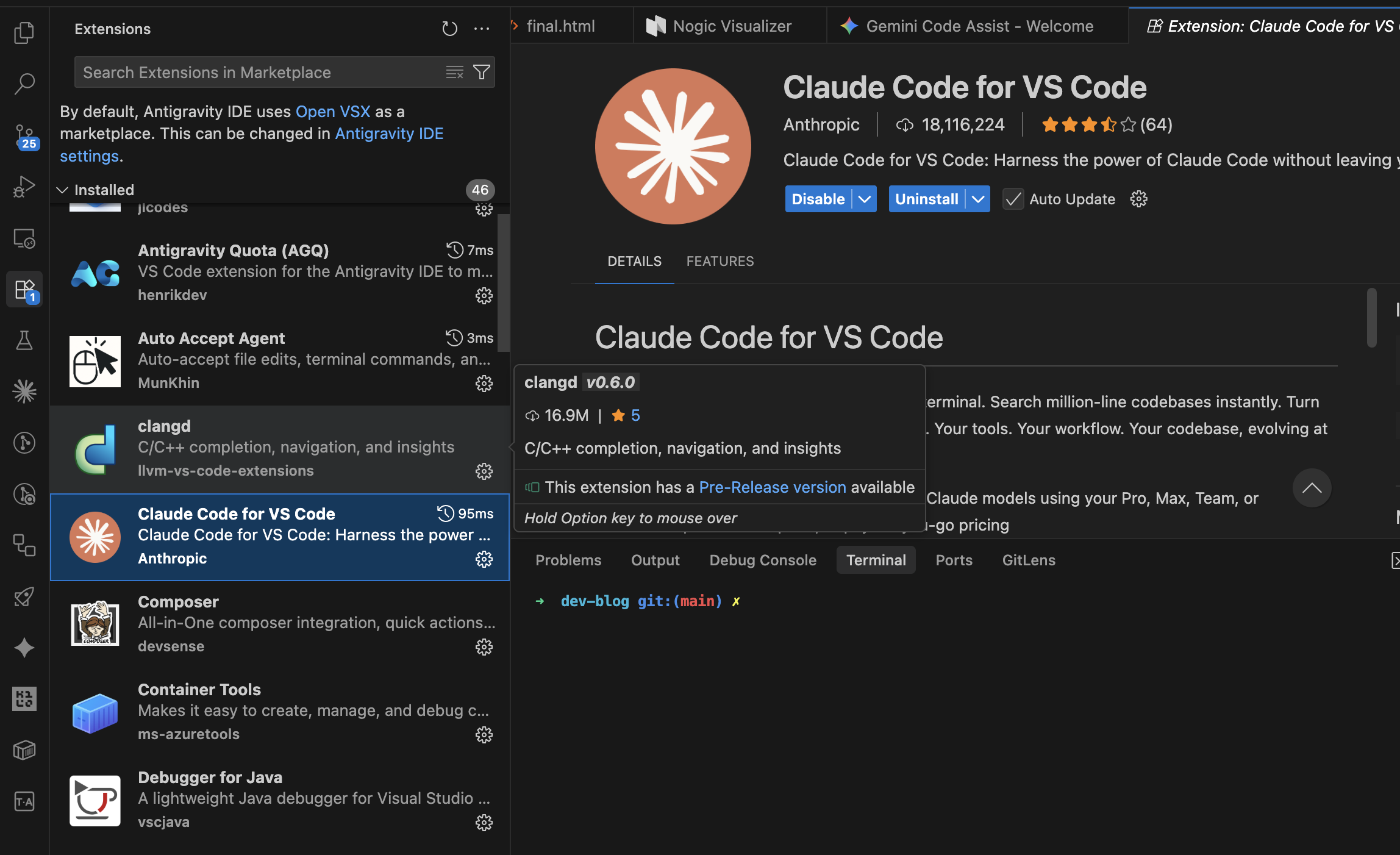Click the star rating (64) in header
Screen dimensions: 1400x855
[x=1107, y=125]
